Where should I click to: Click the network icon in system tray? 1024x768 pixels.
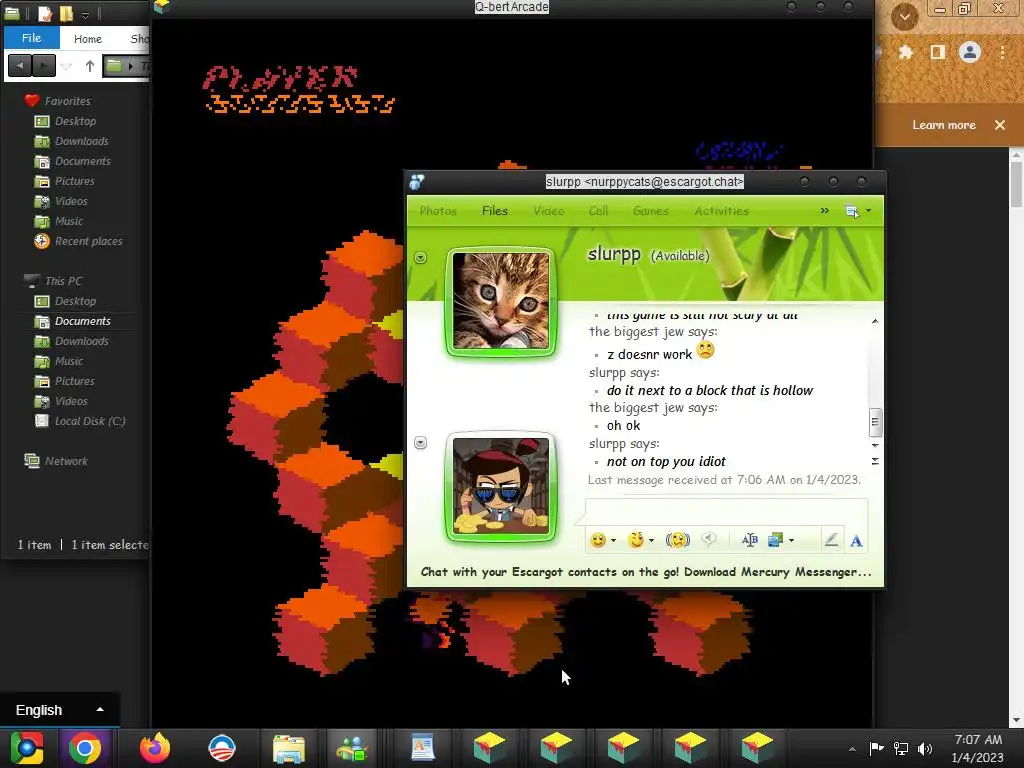(x=901, y=748)
